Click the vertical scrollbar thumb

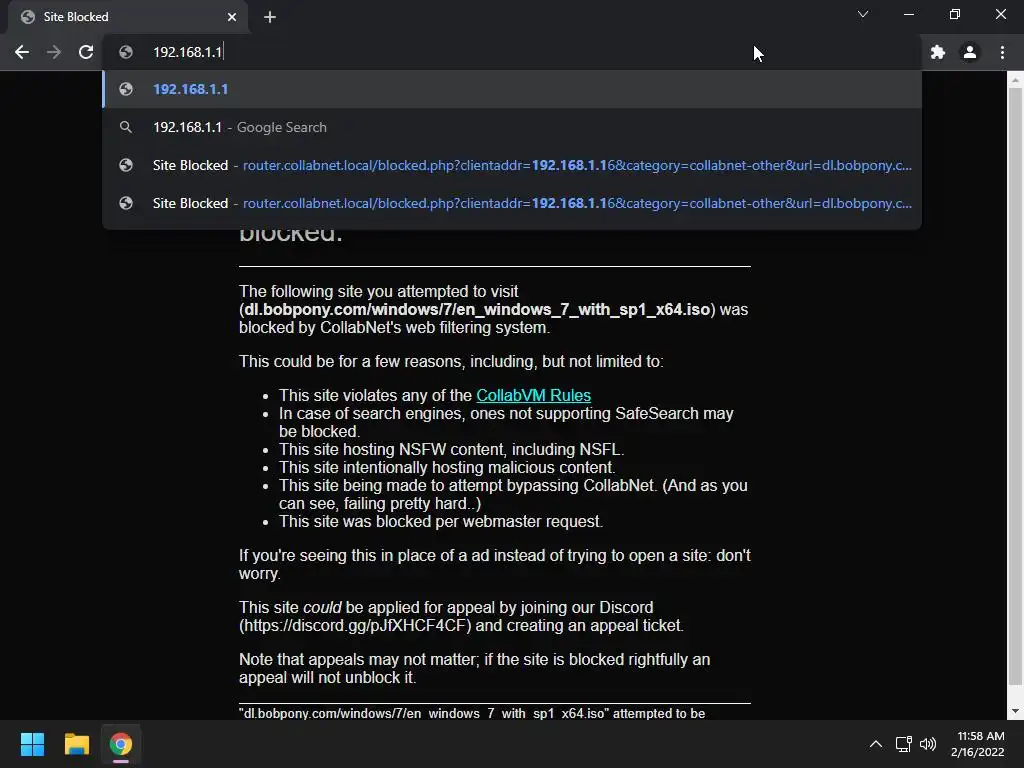pos(1015,387)
